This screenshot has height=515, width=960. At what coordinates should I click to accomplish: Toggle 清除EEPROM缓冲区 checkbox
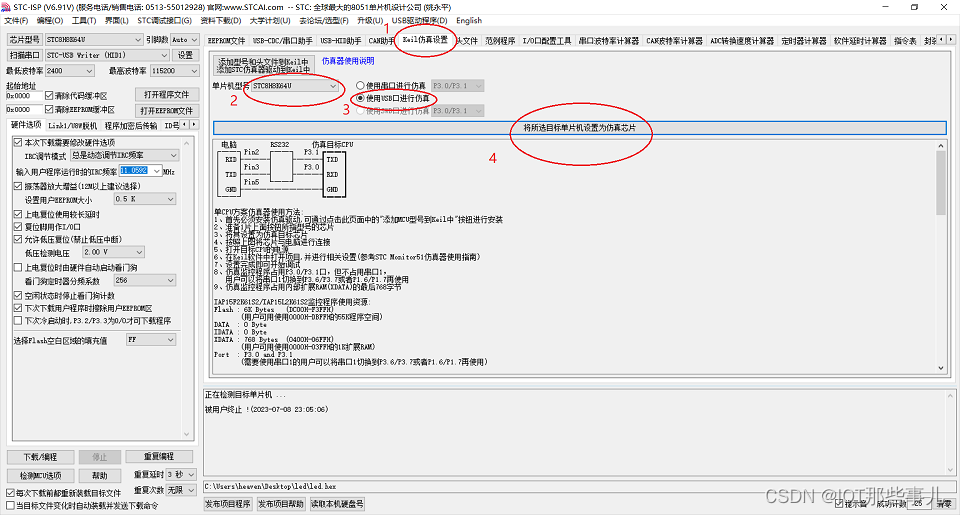click(x=49, y=110)
